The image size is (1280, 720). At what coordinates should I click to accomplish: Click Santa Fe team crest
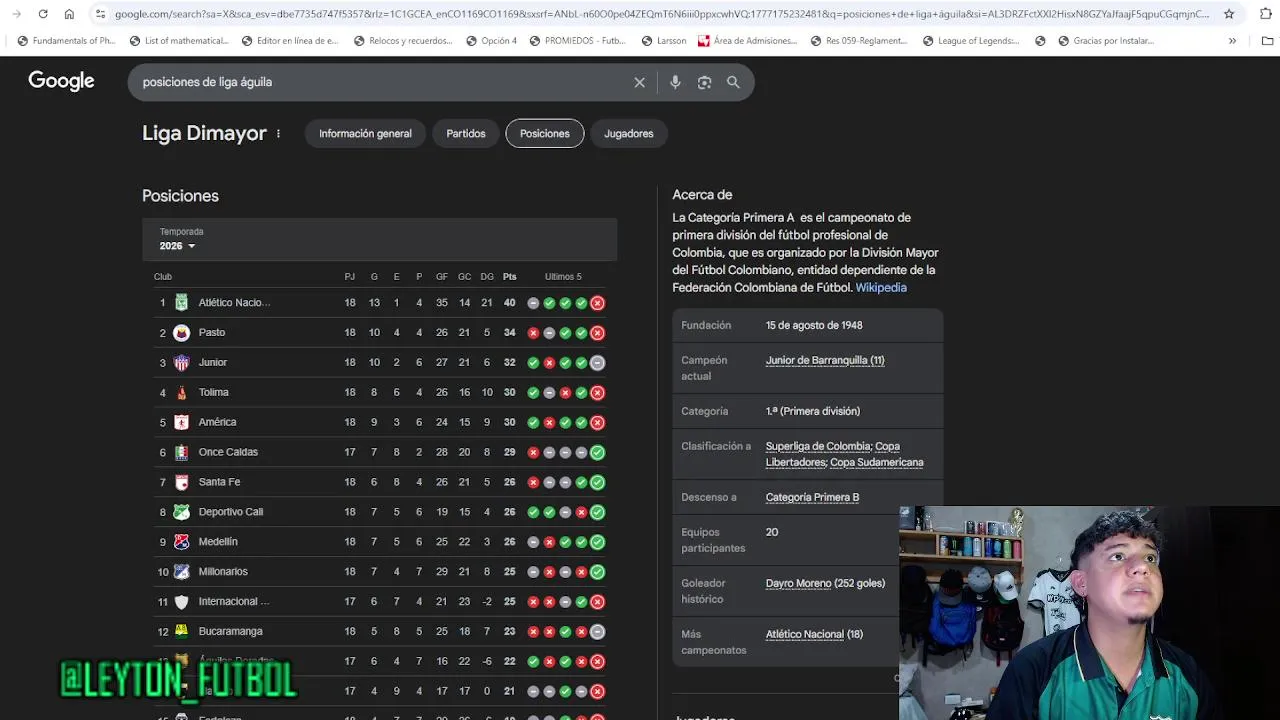pos(181,482)
